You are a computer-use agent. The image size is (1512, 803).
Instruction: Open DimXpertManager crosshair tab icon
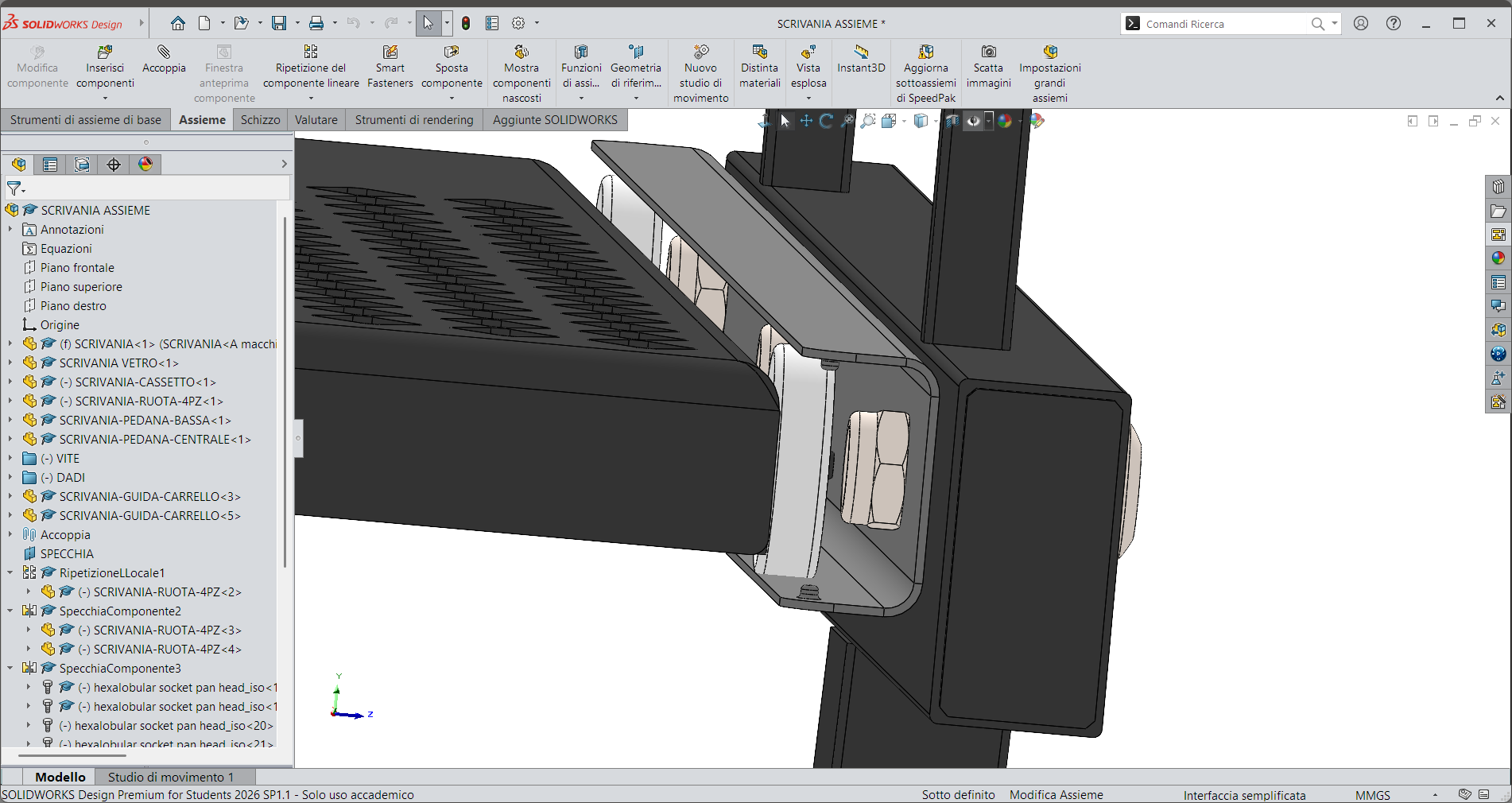tap(114, 164)
